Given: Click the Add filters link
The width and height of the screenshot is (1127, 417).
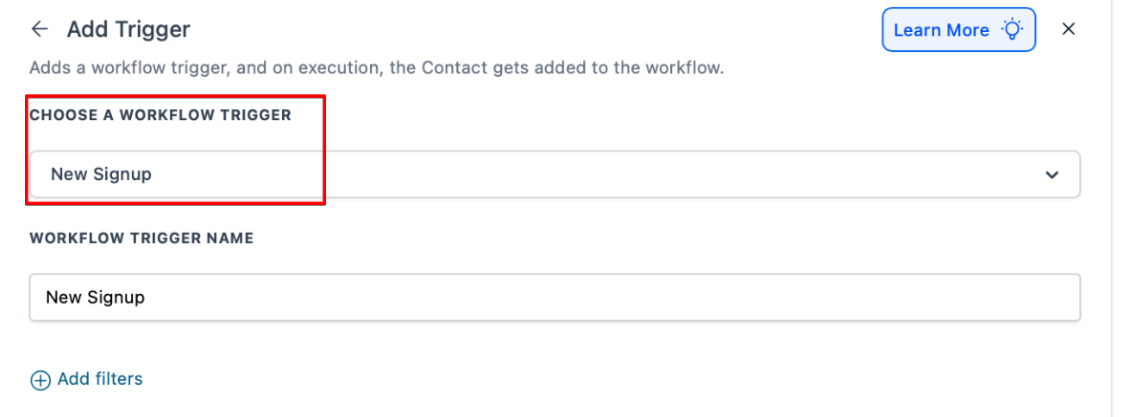Looking at the screenshot, I should pos(100,379).
